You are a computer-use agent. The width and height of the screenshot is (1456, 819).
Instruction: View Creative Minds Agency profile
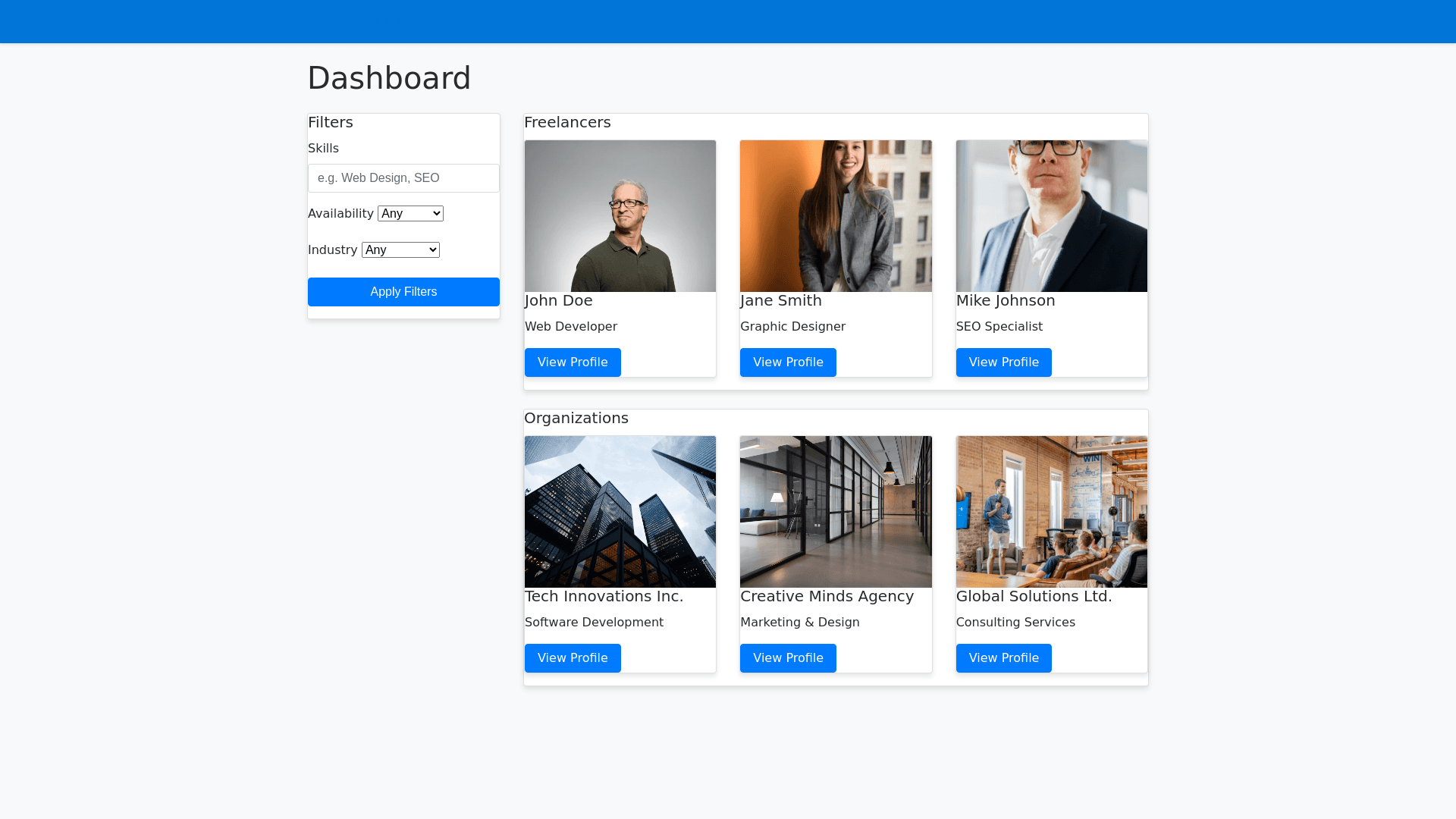click(x=788, y=658)
